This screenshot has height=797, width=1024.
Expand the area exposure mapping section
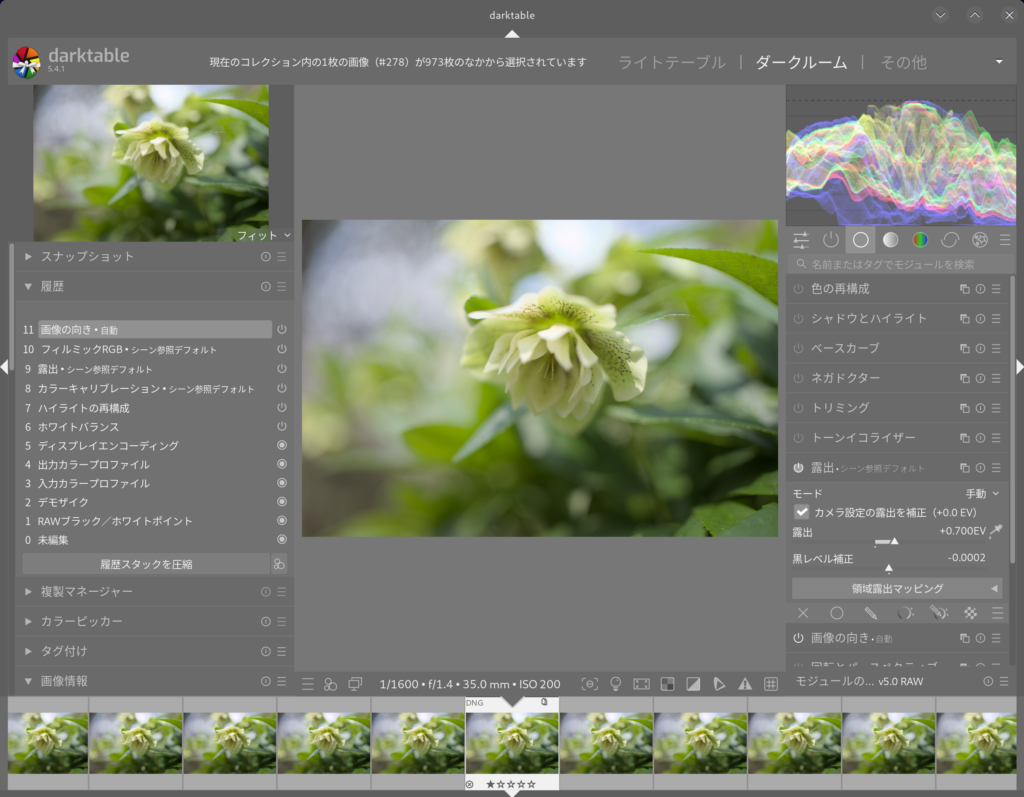(896, 588)
